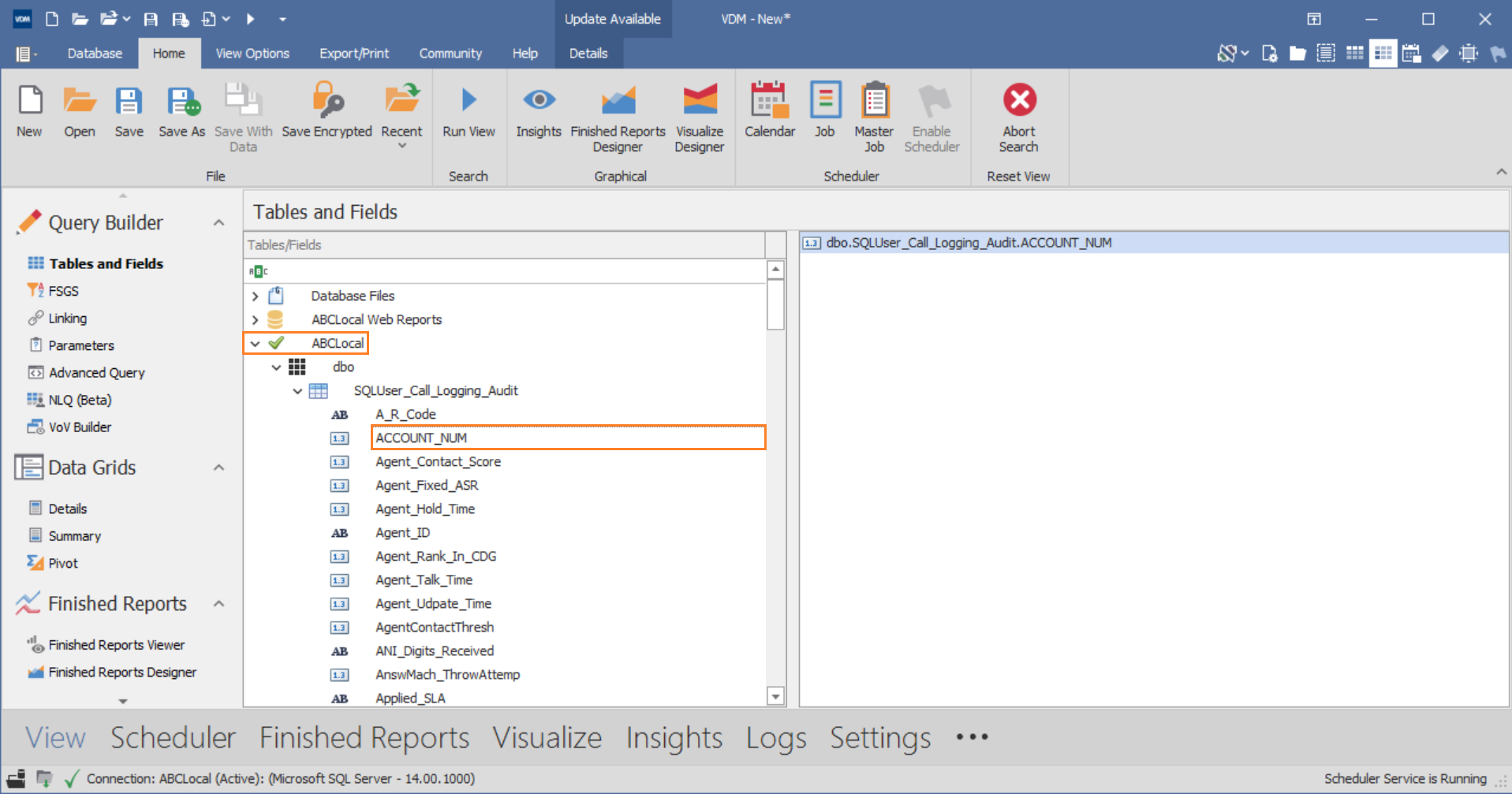Click the Run View button
The width and height of the screenshot is (1512, 794).
pyautogui.click(x=469, y=113)
